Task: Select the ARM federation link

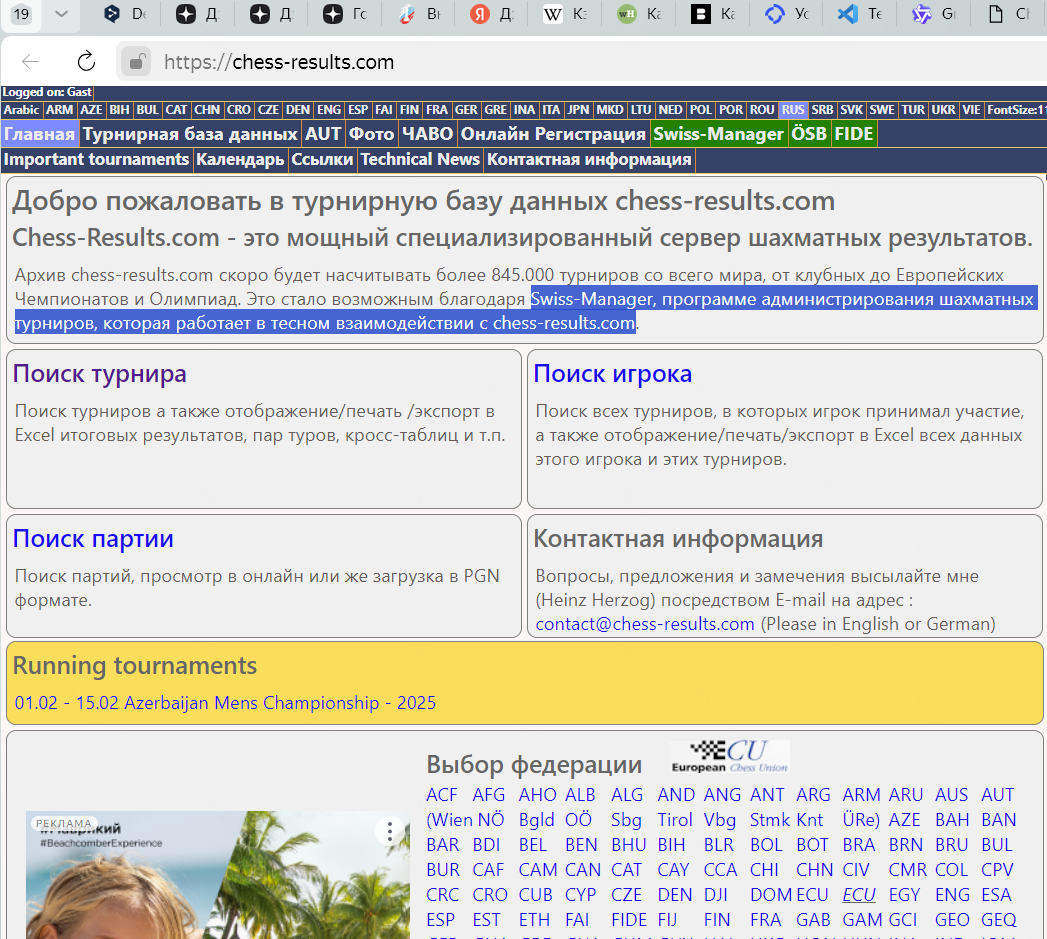Action: coord(861,795)
